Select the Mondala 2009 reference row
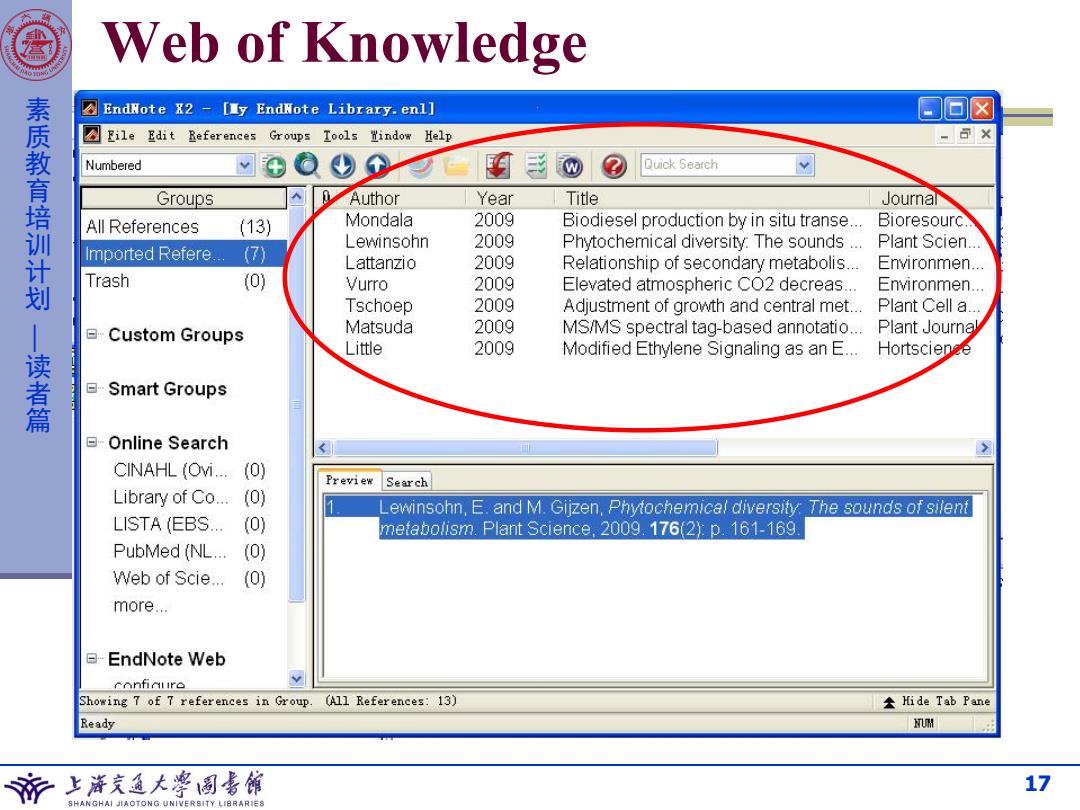Viewport: 1080px width, 810px height. pyautogui.click(x=654, y=220)
